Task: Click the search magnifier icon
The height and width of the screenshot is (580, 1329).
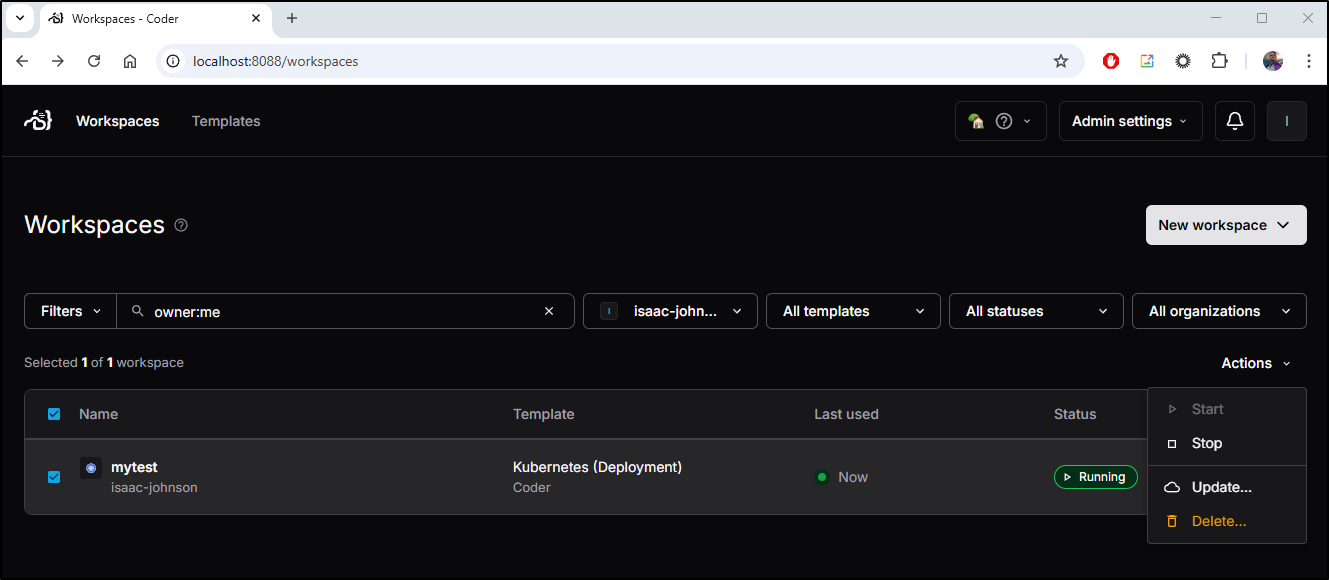Action: tap(138, 311)
